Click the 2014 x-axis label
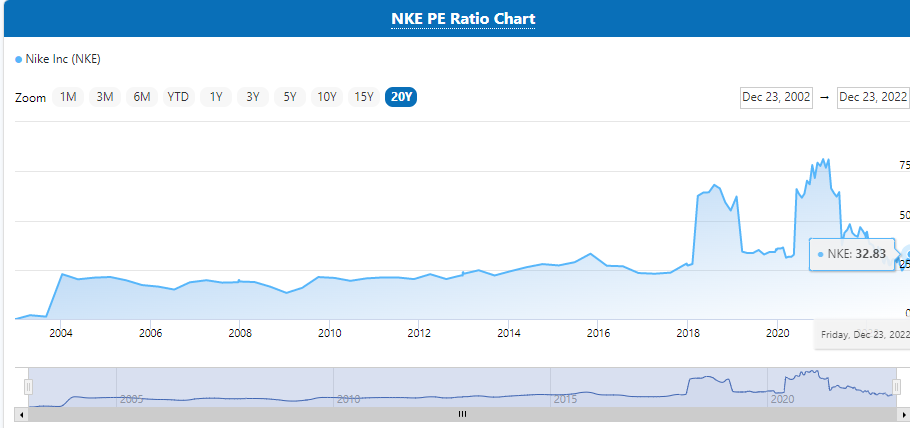The width and height of the screenshot is (910, 428). [508, 333]
